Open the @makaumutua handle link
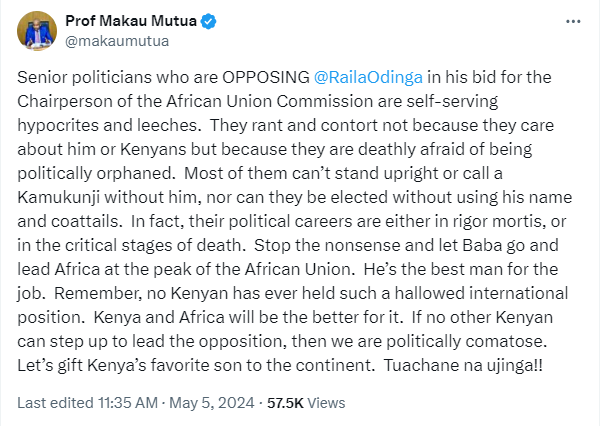611x426 pixels. tap(117, 41)
